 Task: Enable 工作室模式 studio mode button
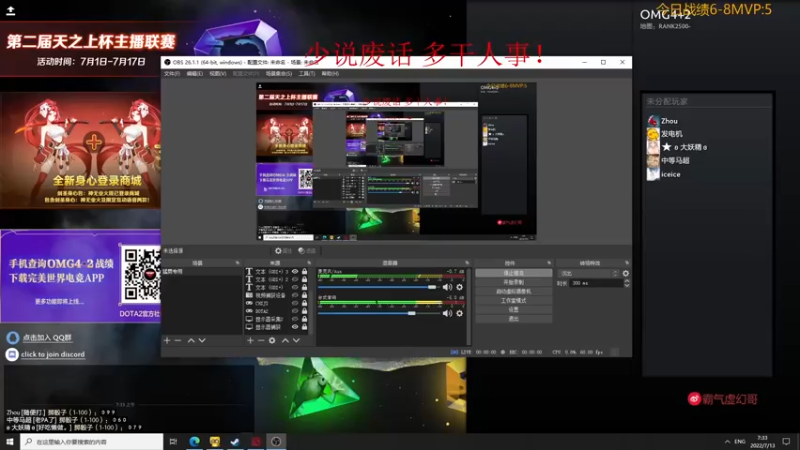(x=514, y=301)
